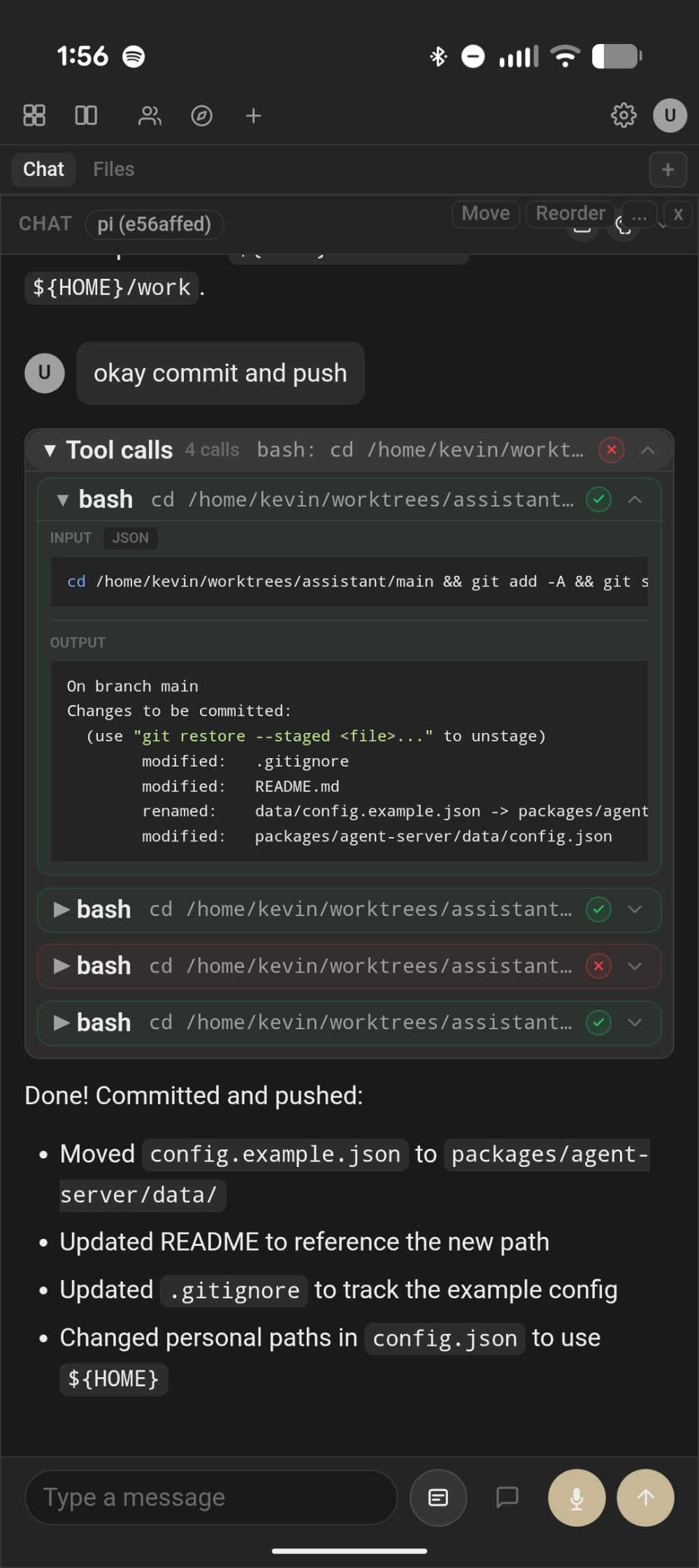The width and height of the screenshot is (699, 1568).
Task: Select the Chat tab
Action: pyautogui.click(x=43, y=169)
